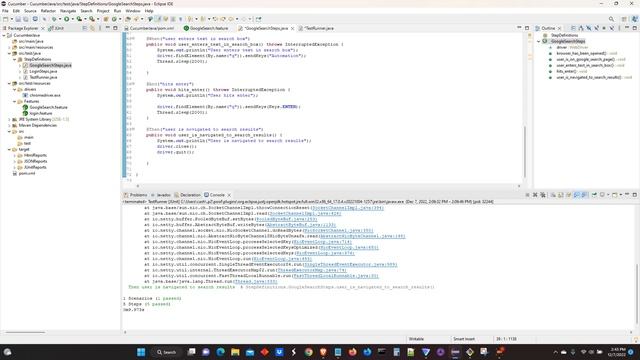Click the magnifier Search icon at top right
640x360 pixels.
coord(611,19)
